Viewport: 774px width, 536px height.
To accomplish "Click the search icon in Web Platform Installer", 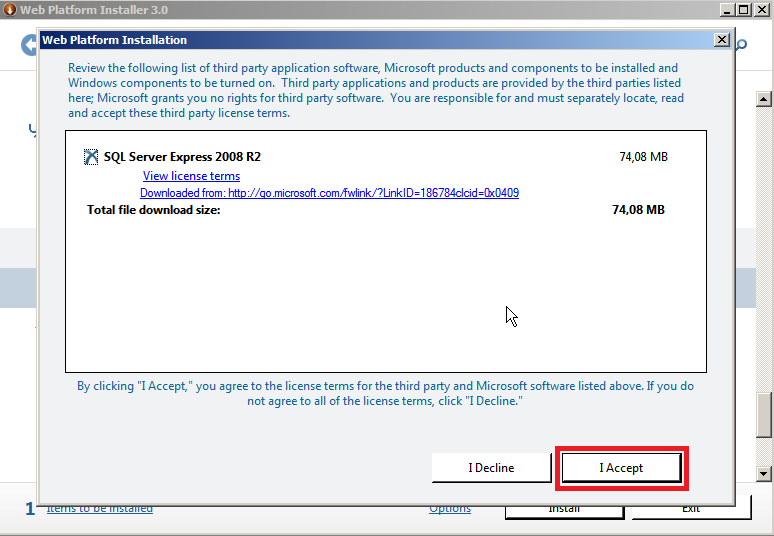I will (741, 45).
